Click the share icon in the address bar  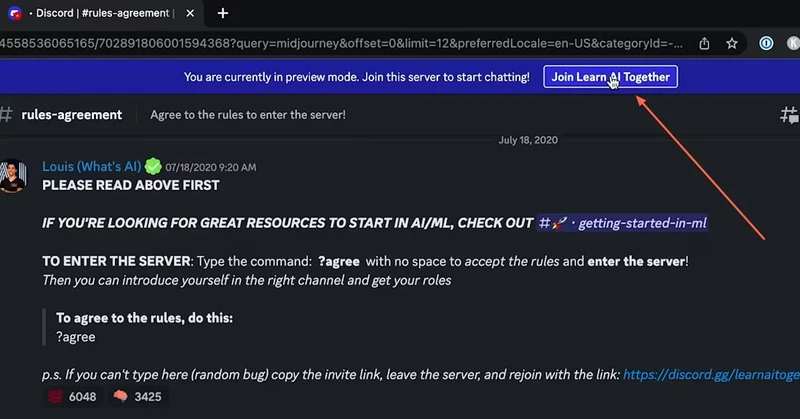click(x=705, y=43)
